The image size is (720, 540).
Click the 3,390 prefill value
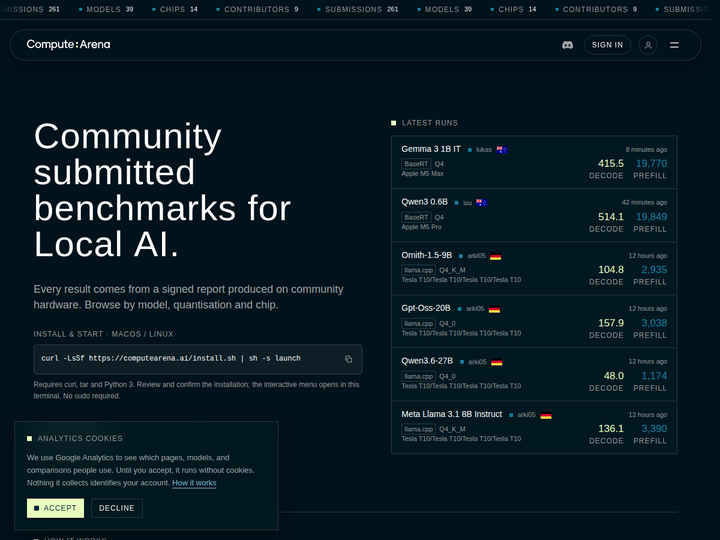[x=654, y=428]
